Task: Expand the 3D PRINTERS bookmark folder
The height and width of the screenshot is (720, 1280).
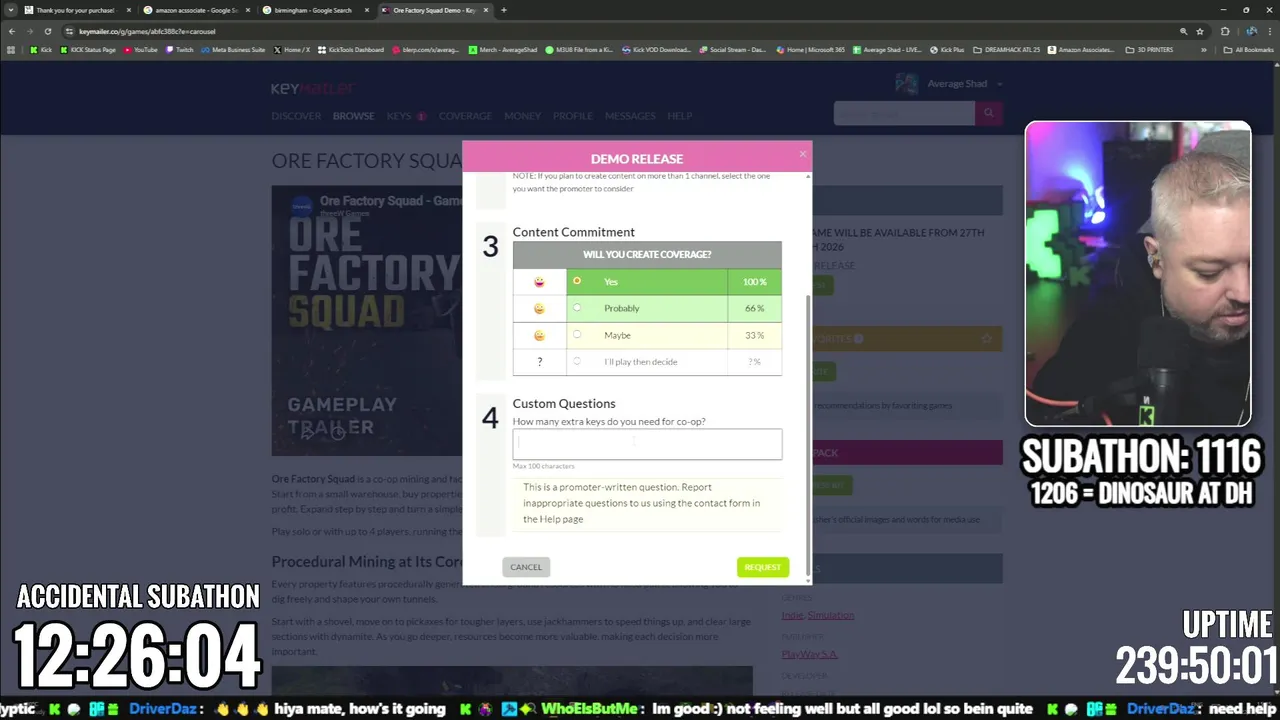Action: pos(1150,50)
